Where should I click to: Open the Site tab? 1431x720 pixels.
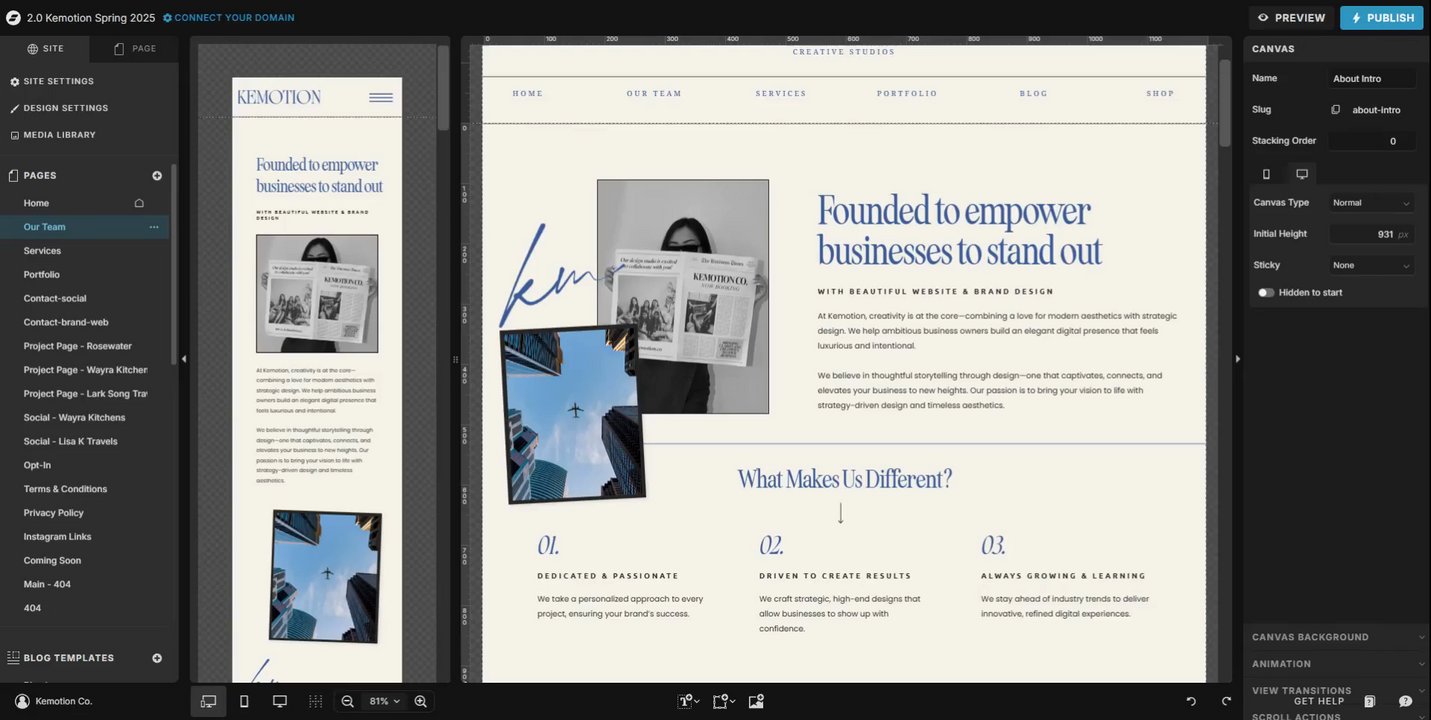(x=45, y=48)
